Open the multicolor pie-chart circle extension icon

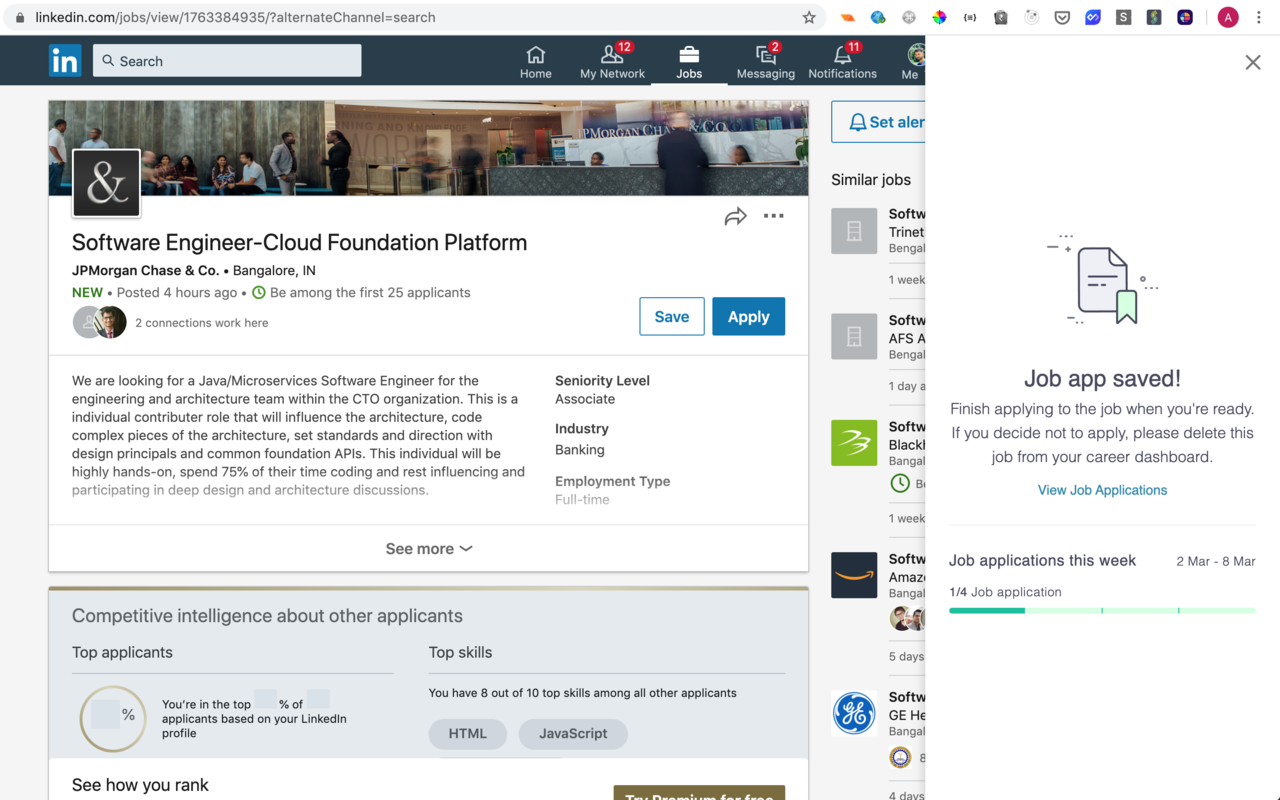pos(1185,17)
